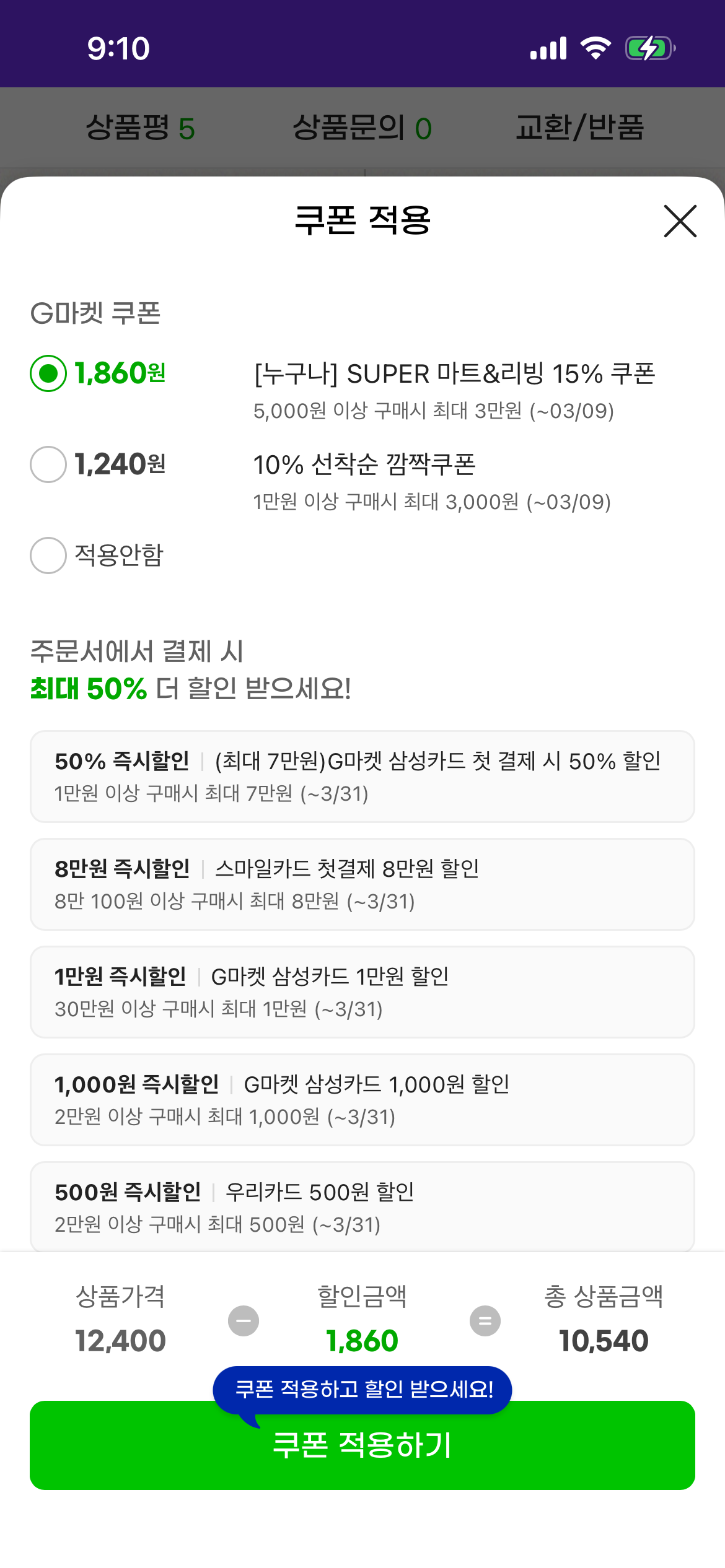725x1568 pixels.
Task: Open the 500원 즉시할인 우리카드 offer
Action: [x=362, y=1206]
